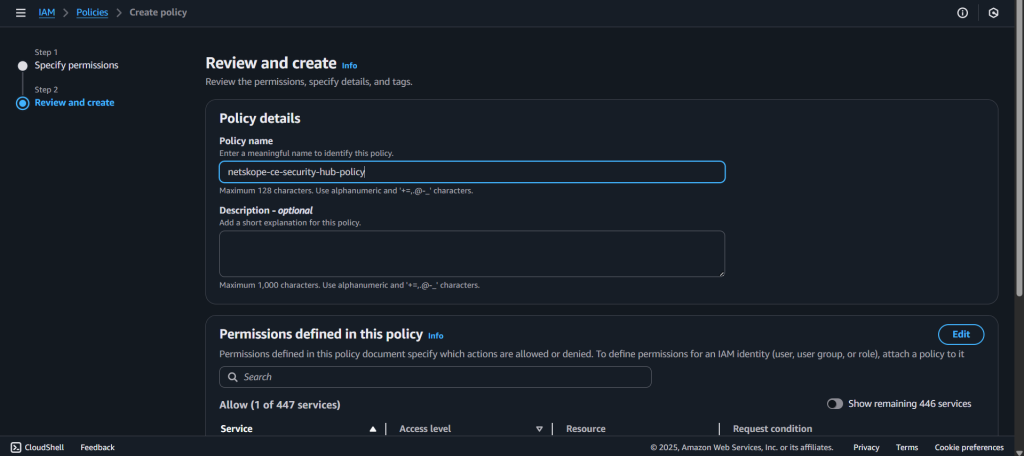
Task: Go to the Policies breadcrumb link
Action: 92,12
